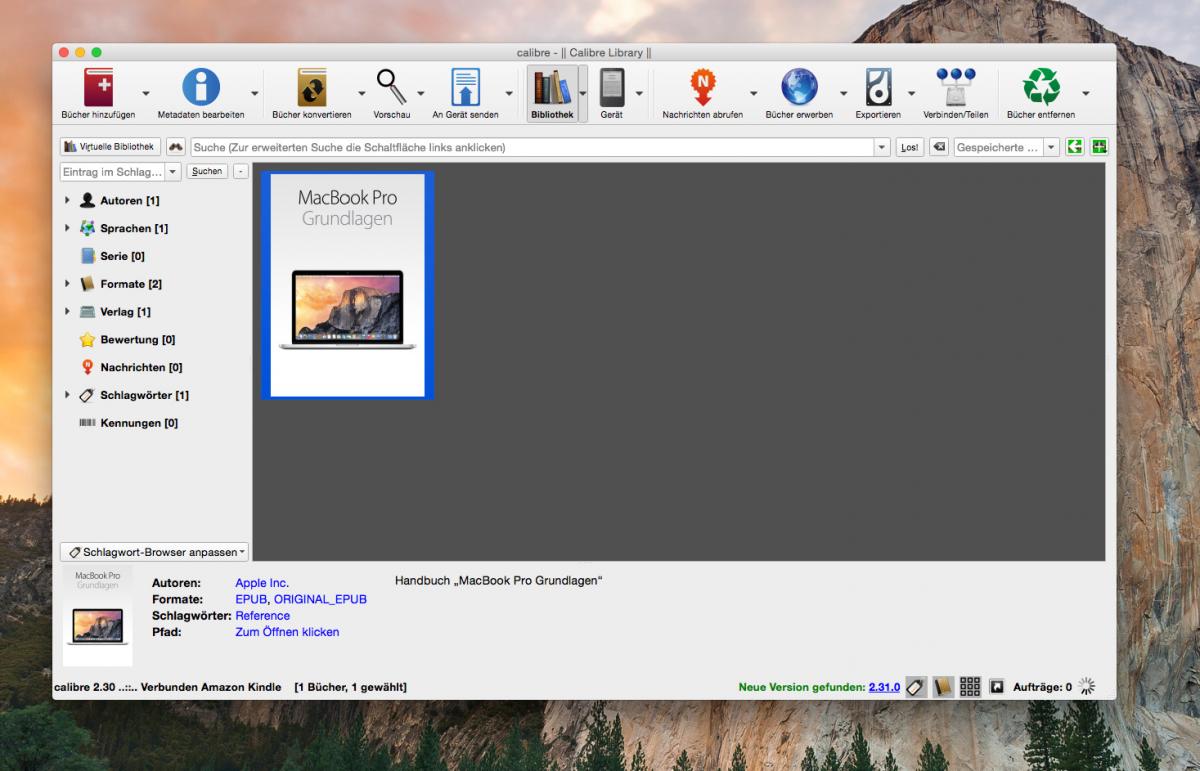Select the MacBook Pro Grundlagen cover
The width and height of the screenshot is (1200, 771).
click(x=347, y=285)
